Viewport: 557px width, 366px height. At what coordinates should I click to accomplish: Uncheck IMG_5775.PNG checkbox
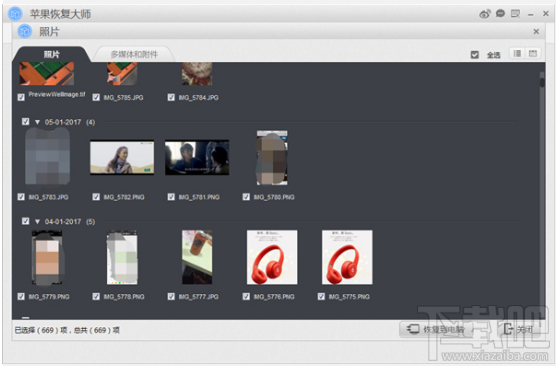[321, 296]
